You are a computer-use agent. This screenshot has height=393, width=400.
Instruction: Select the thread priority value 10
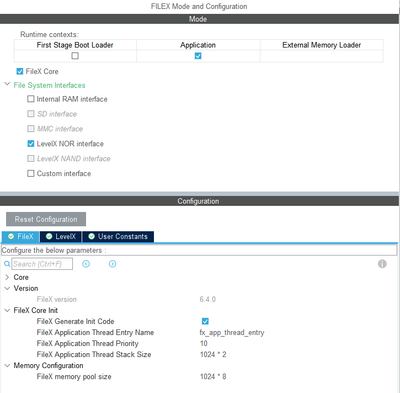tap(203, 343)
